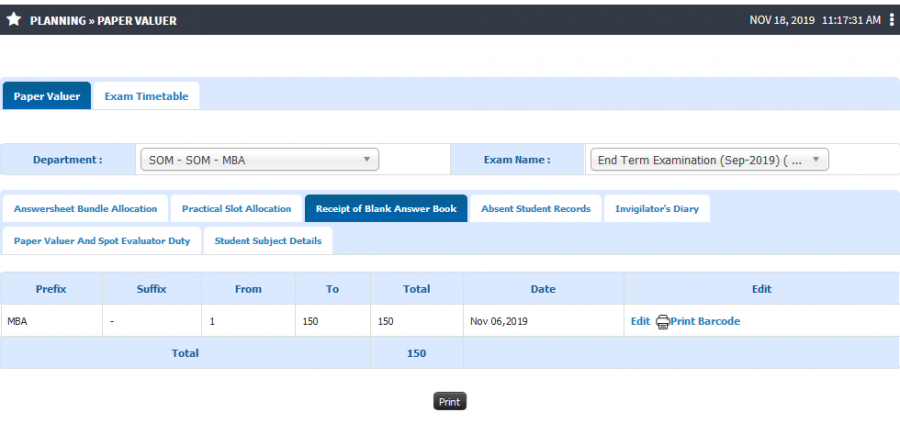900x423 pixels.
Task: Switch to the Paper Valuer tab
Action: (47, 96)
